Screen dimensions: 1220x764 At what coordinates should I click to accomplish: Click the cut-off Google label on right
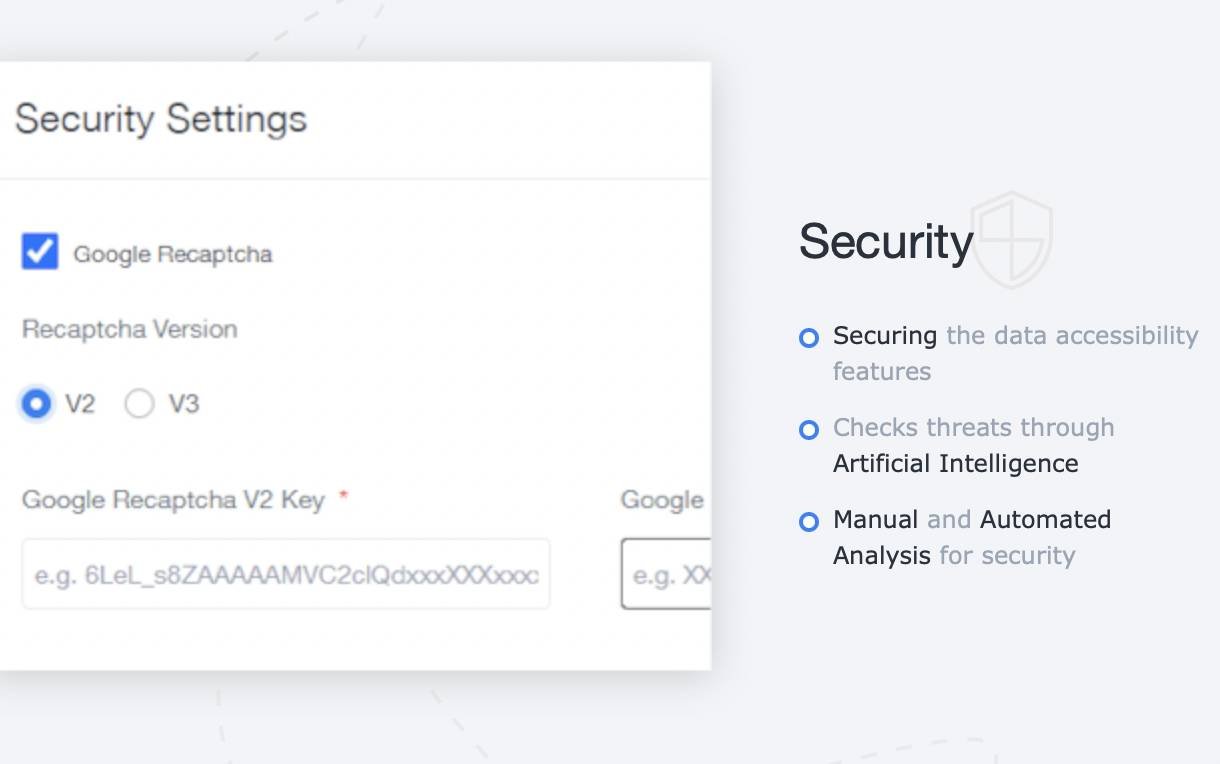662,500
